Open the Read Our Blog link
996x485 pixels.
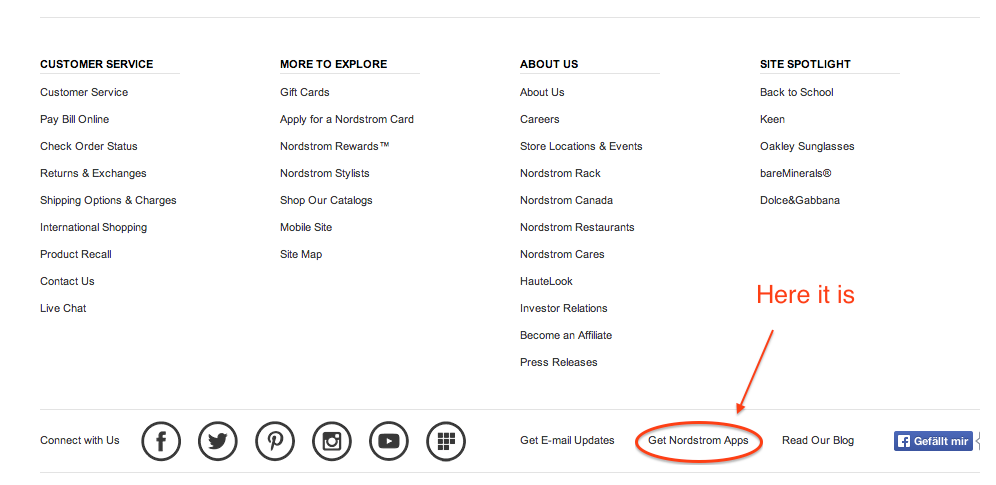click(x=818, y=441)
